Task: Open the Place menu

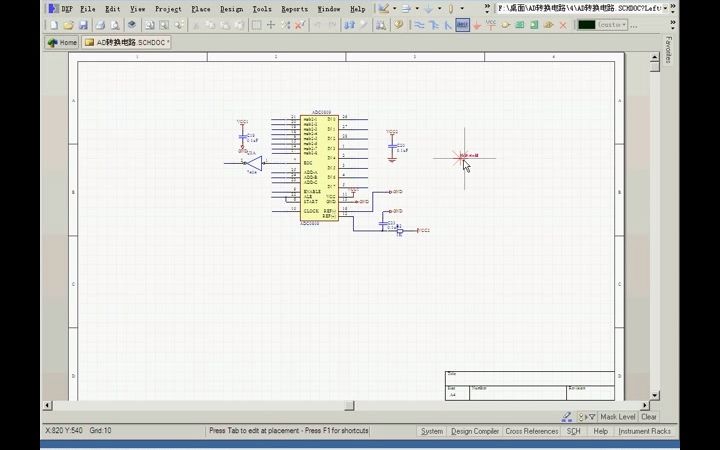Action: click(x=201, y=9)
